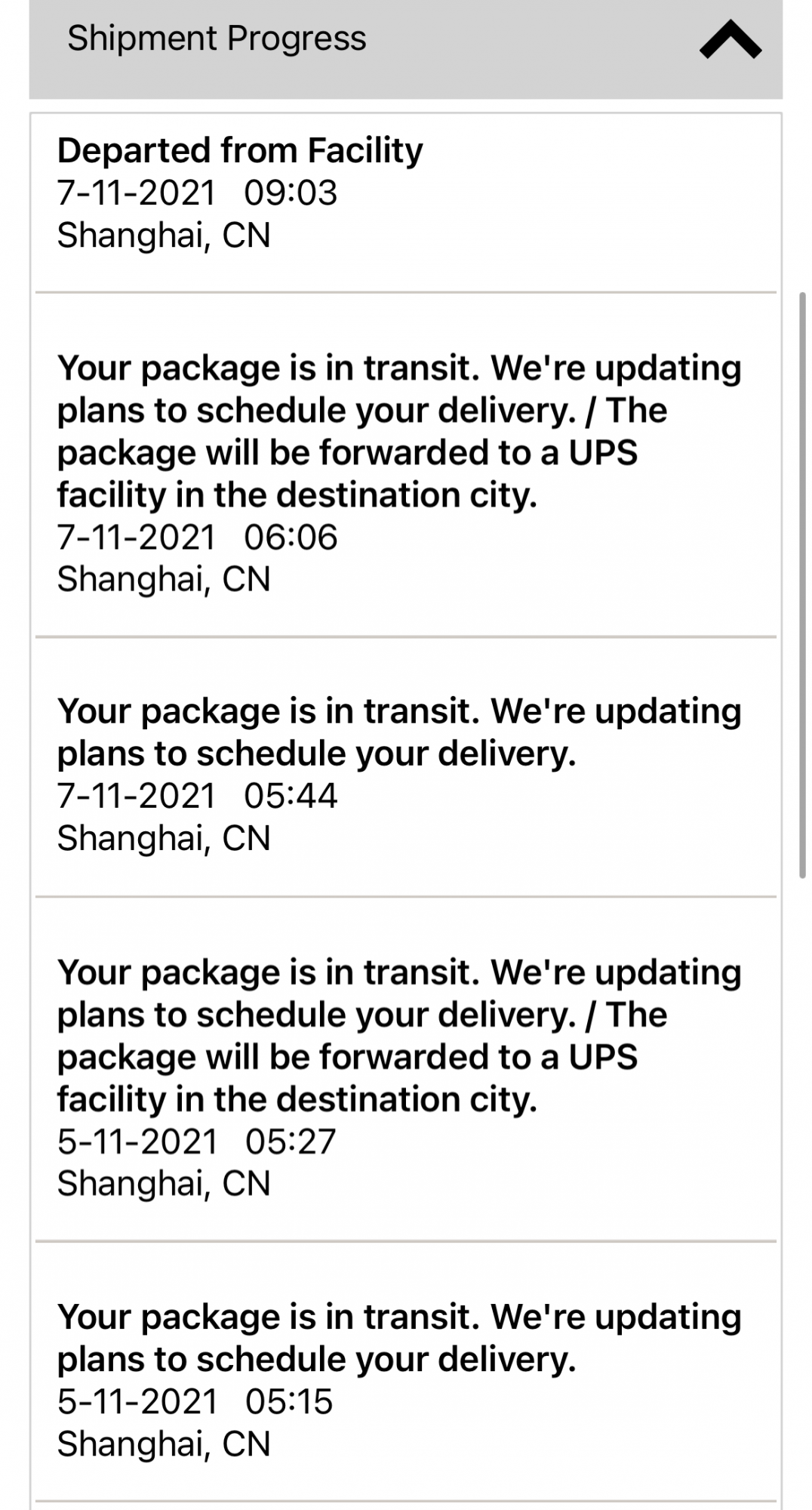Select the in-transit message above 05:44
The image size is (812, 1510).
click(x=399, y=732)
